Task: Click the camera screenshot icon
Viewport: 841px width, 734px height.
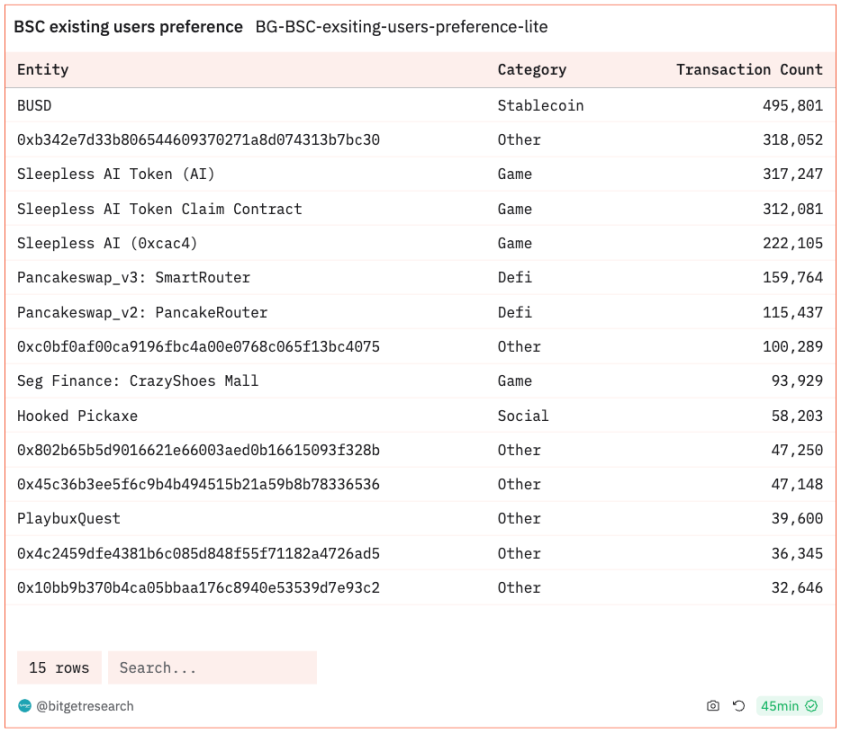Action: point(713,706)
